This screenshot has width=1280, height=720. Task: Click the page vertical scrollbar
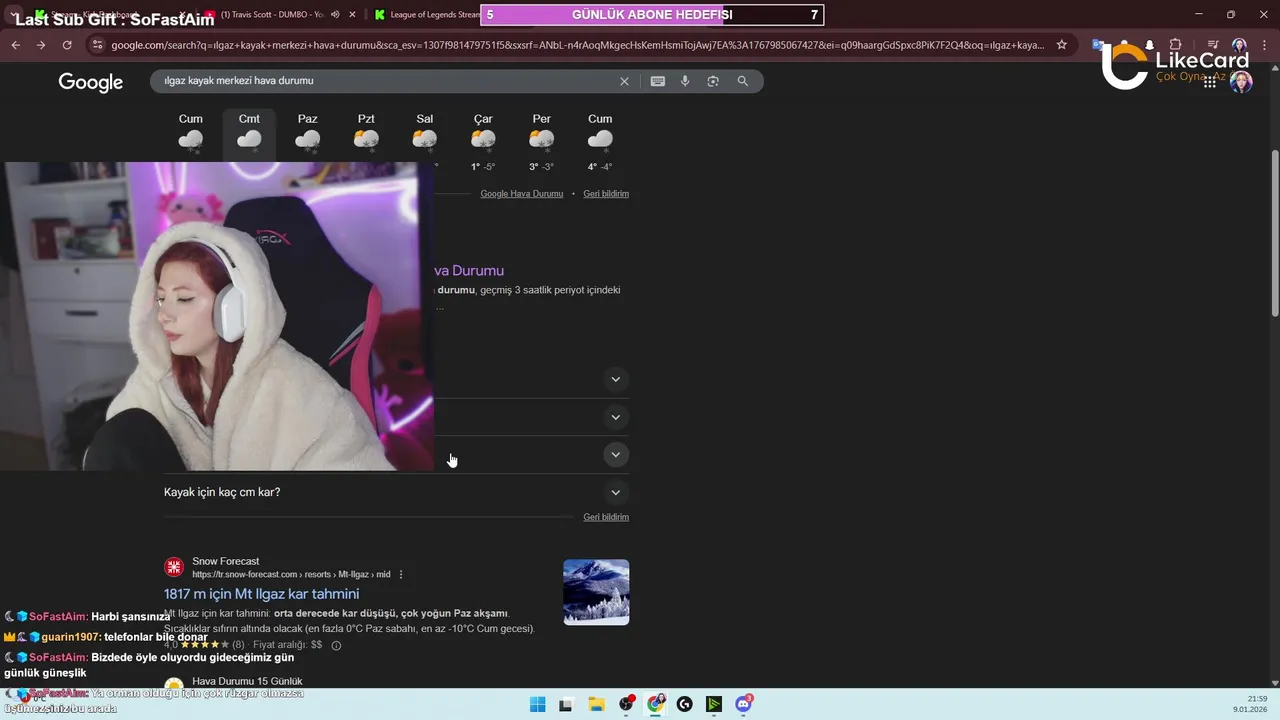tap(1274, 235)
